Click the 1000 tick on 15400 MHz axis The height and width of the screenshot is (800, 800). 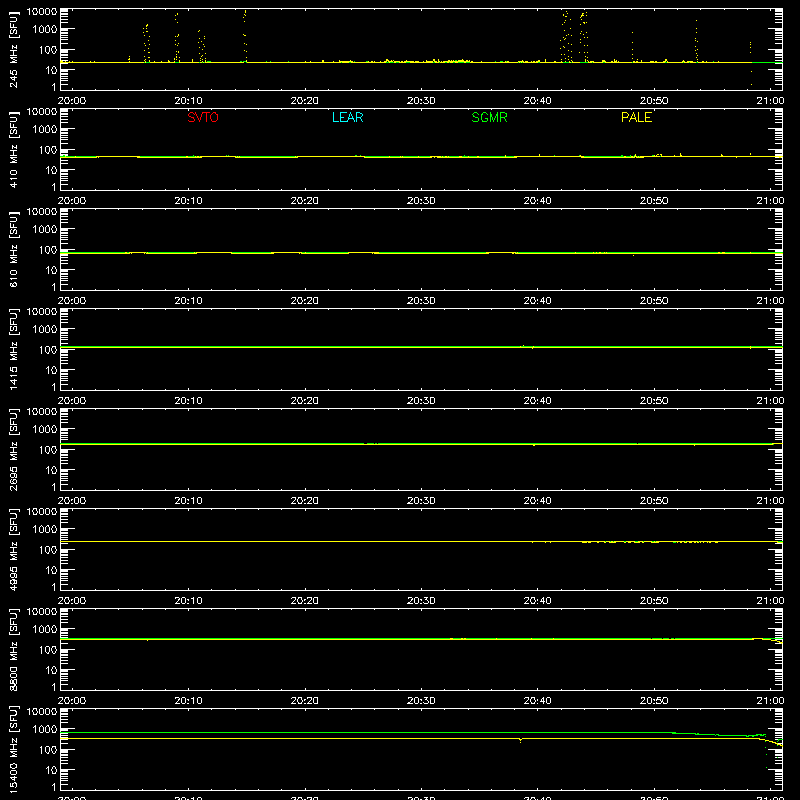(44, 730)
